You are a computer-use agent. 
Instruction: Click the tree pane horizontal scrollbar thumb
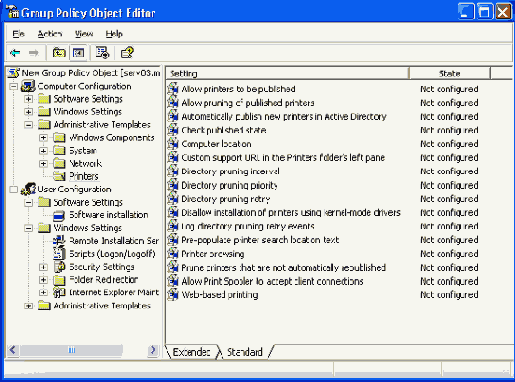click(71, 350)
